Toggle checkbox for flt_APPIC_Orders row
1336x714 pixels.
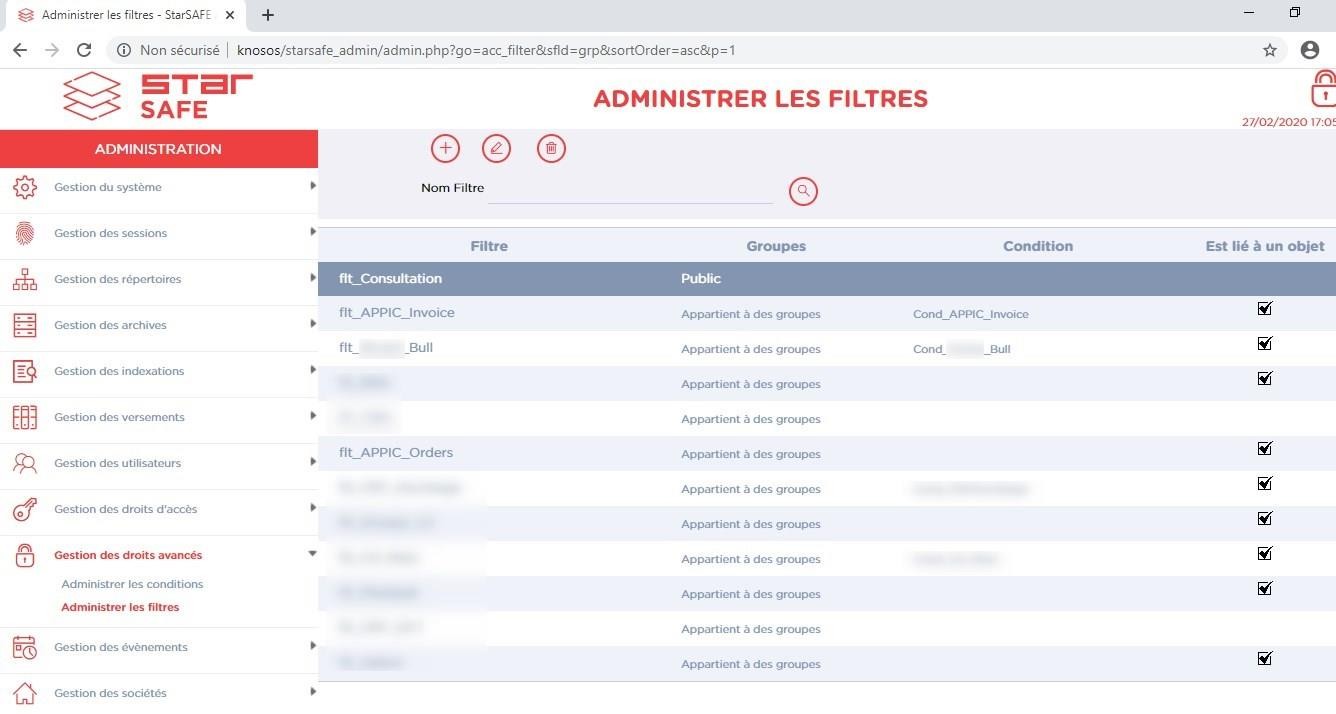click(1264, 449)
